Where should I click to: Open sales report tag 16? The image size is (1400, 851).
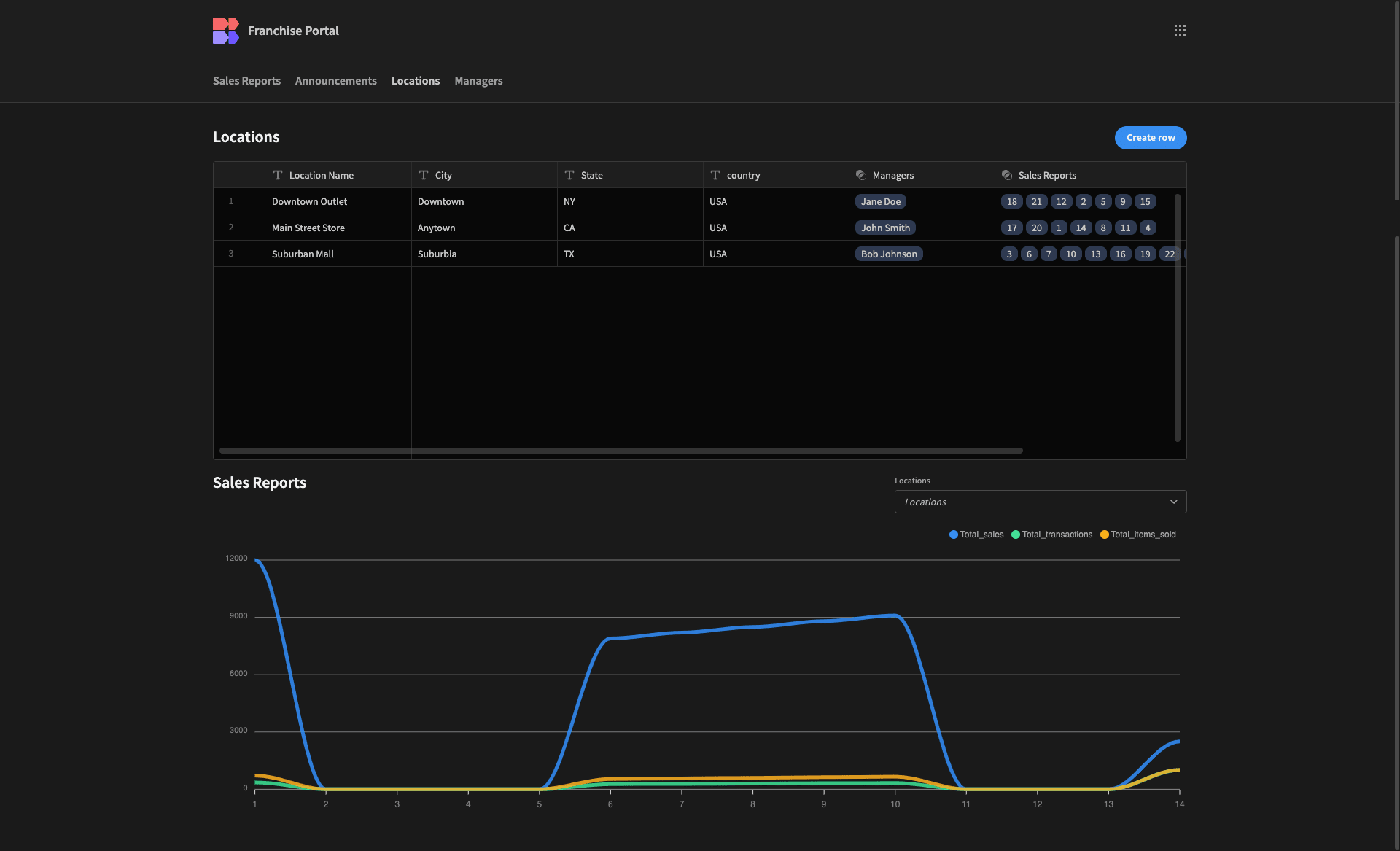[1121, 254]
